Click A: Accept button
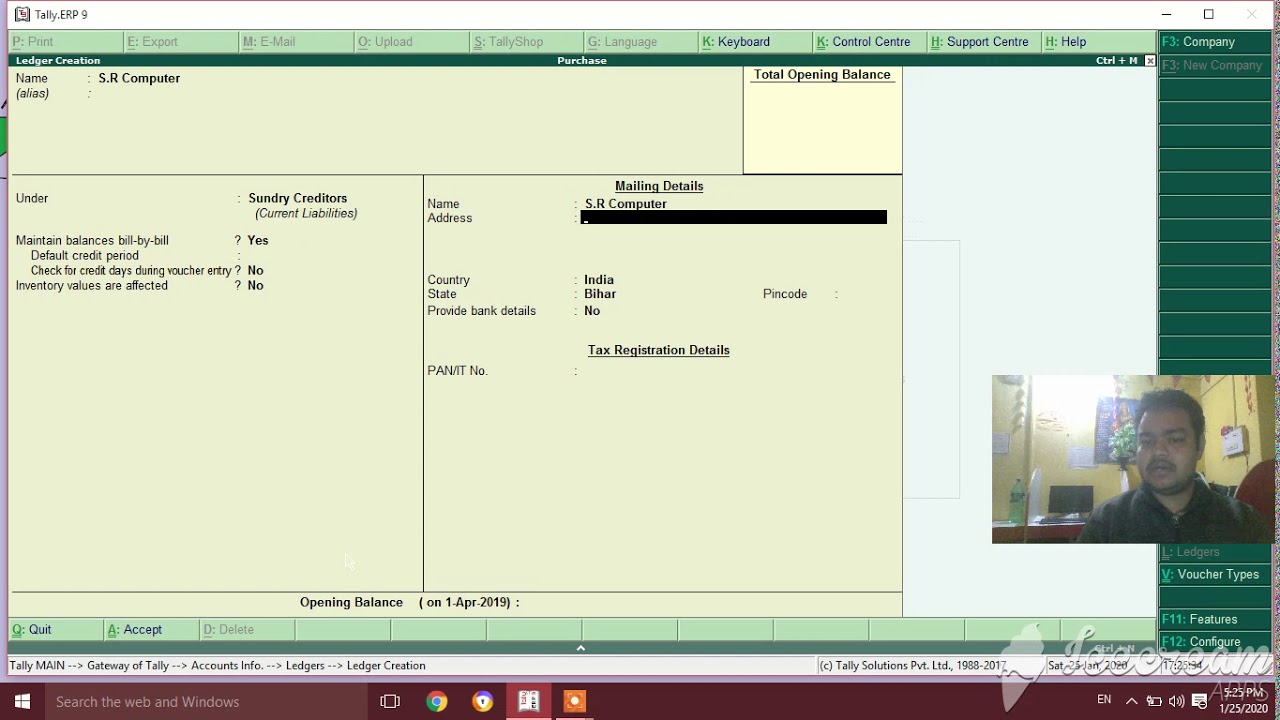The height and width of the screenshot is (720, 1280). pyautogui.click(x=151, y=629)
